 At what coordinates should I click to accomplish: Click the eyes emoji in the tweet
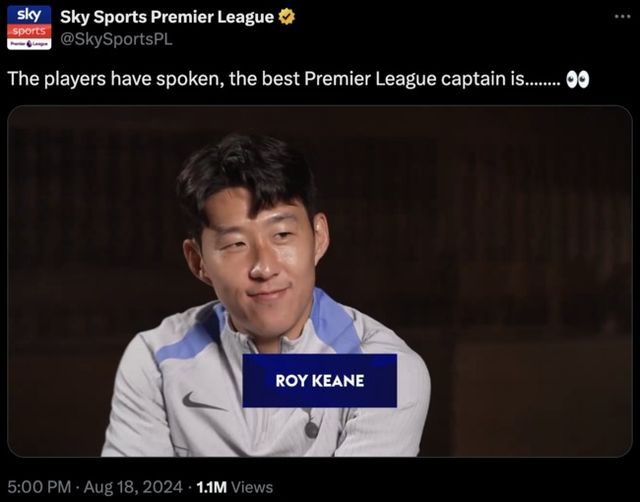[578, 79]
